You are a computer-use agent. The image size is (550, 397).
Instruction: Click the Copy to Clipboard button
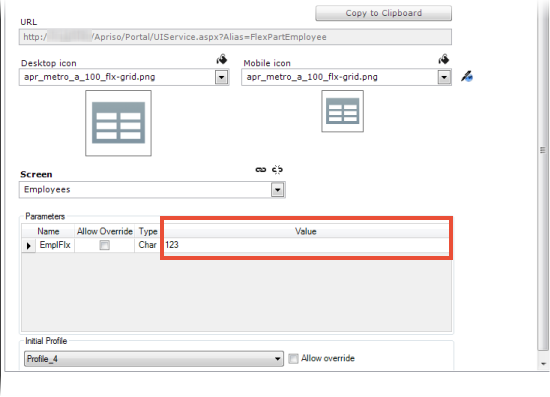[x=383, y=13]
